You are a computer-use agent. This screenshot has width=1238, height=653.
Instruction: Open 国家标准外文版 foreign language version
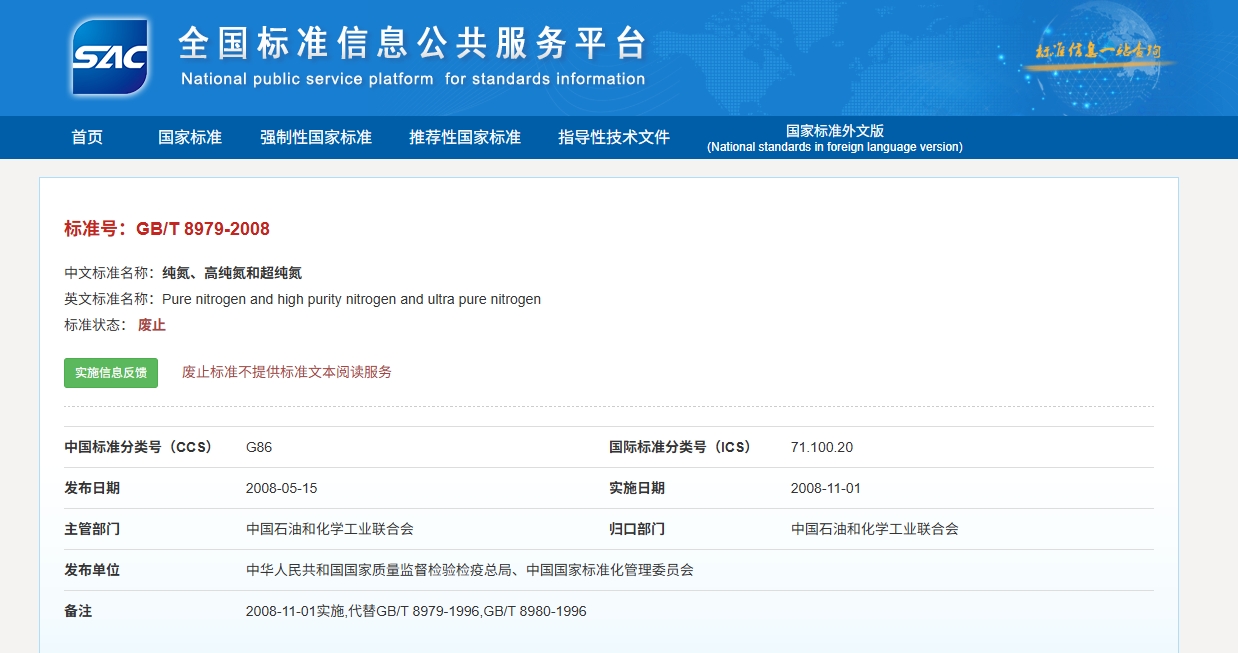pyautogui.click(x=835, y=138)
